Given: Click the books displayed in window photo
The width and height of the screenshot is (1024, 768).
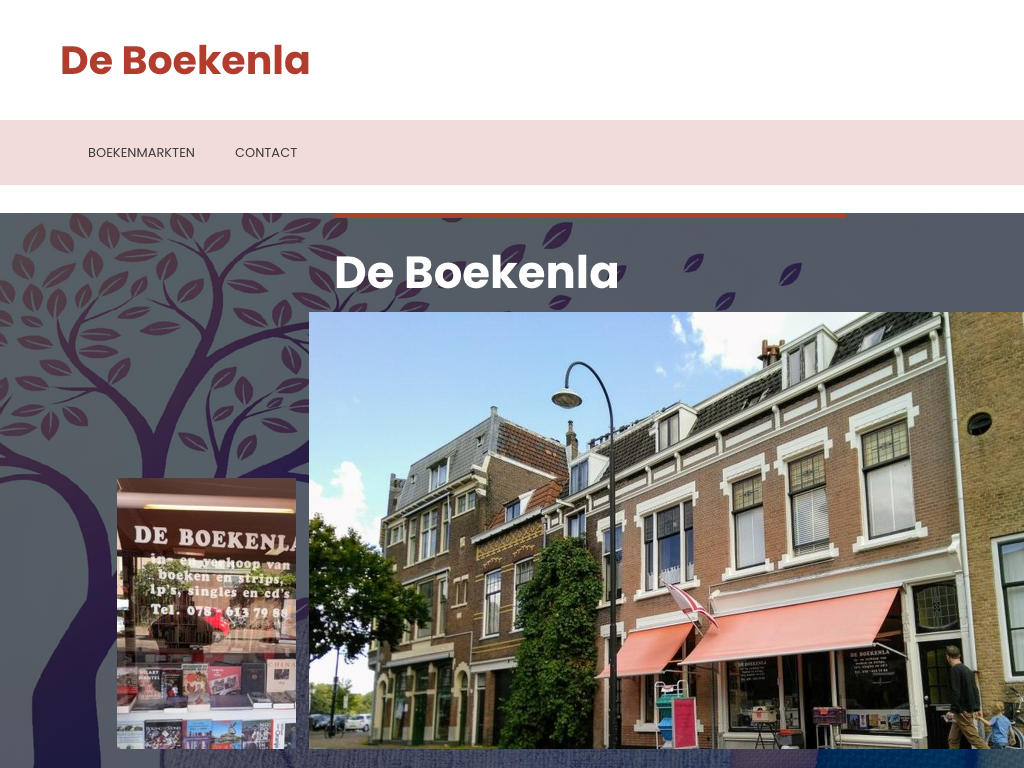Looking at the screenshot, I should click(206, 705).
